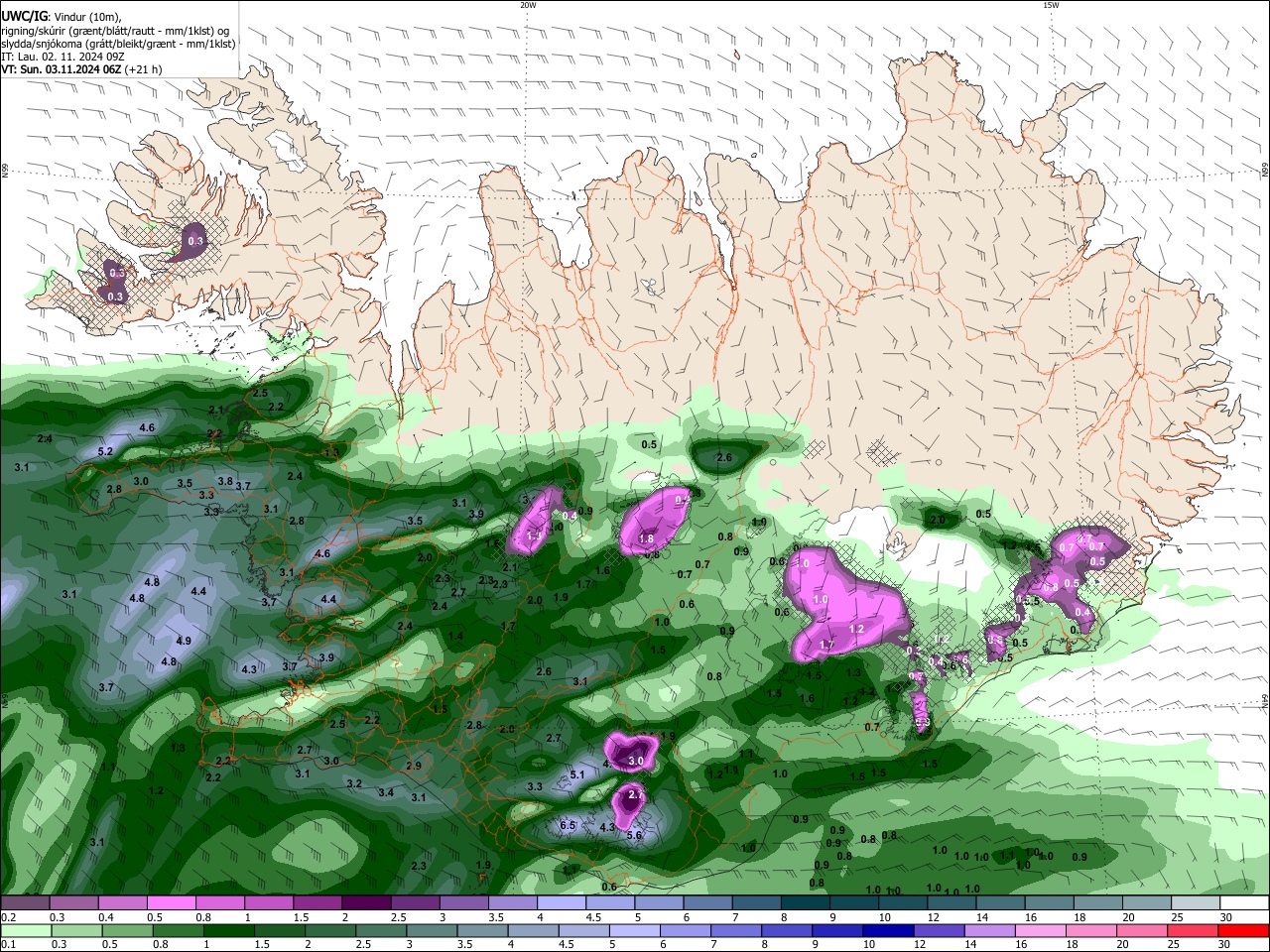Click the 'UWC/IG' title text

coord(24,16)
